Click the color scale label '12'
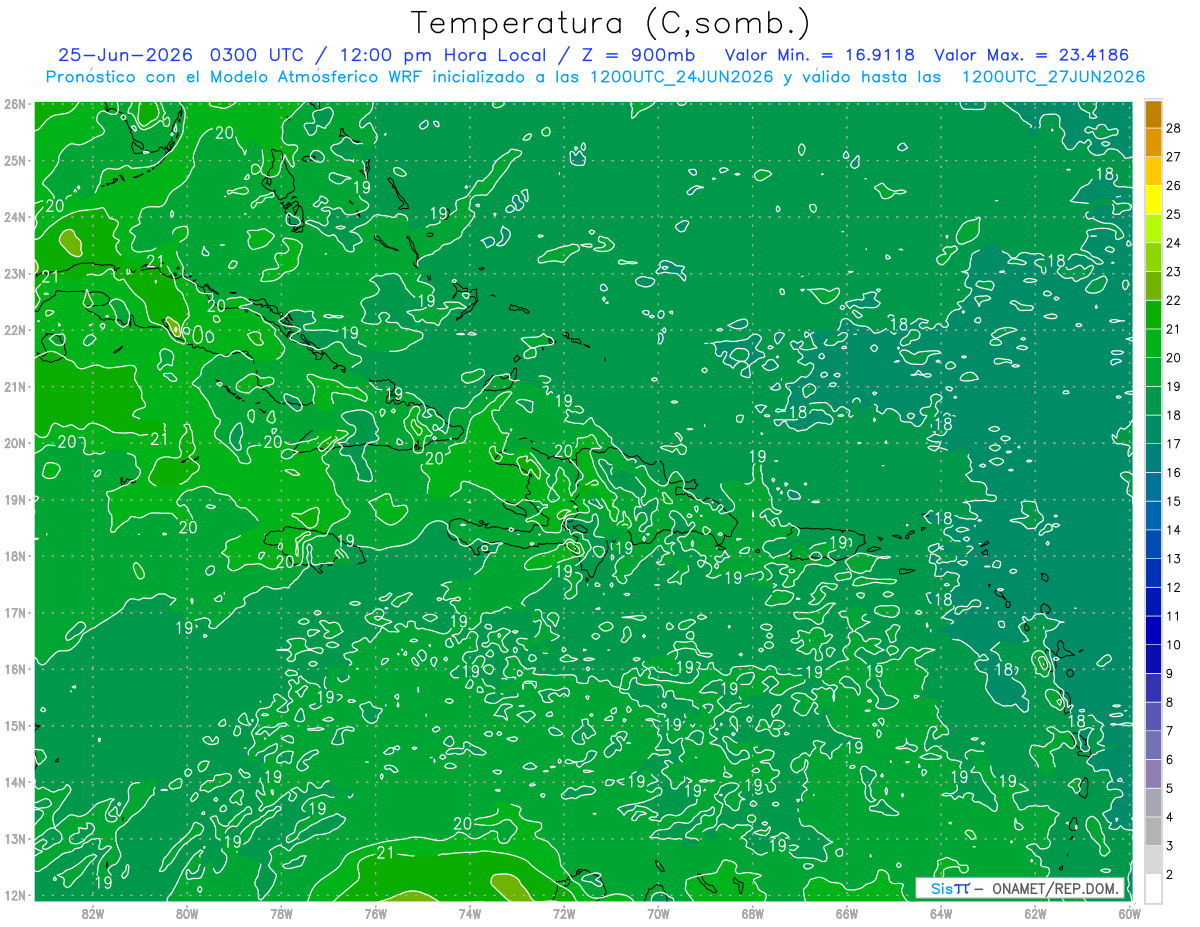Image resolution: width=1200 pixels, height=927 pixels. point(1173,587)
